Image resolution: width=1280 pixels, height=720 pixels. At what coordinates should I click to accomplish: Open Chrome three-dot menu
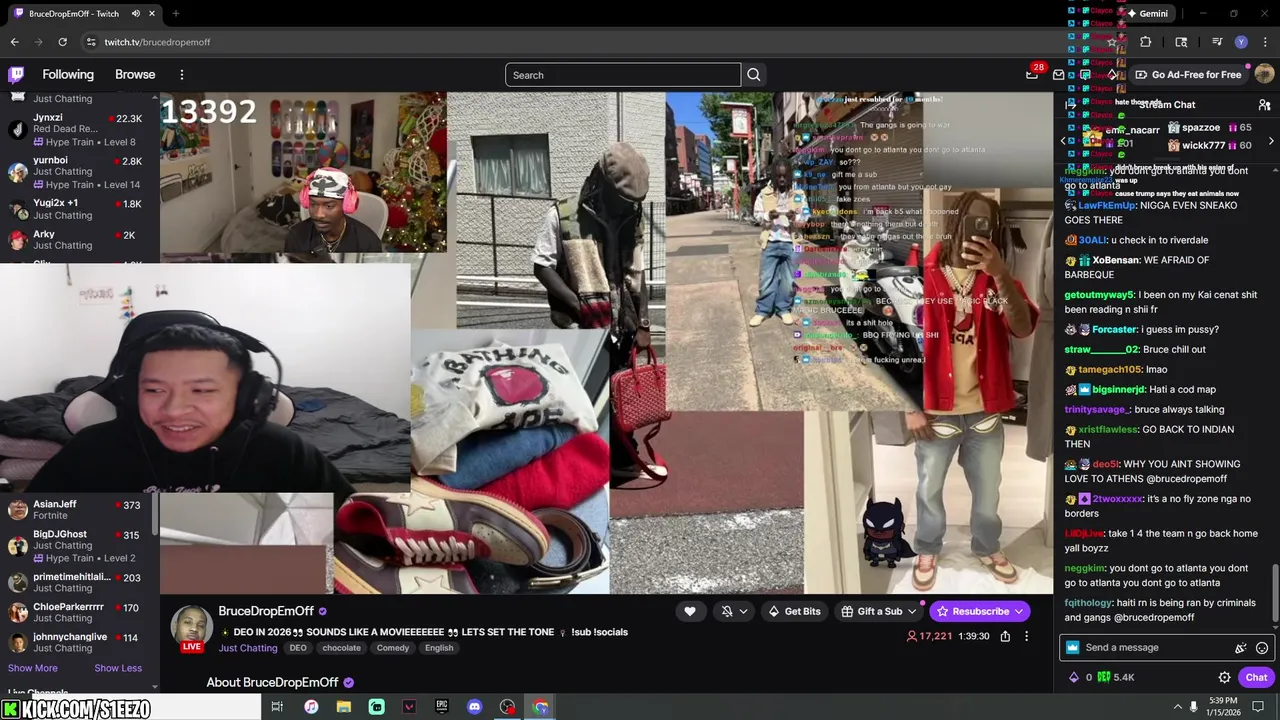tap(1265, 42)
